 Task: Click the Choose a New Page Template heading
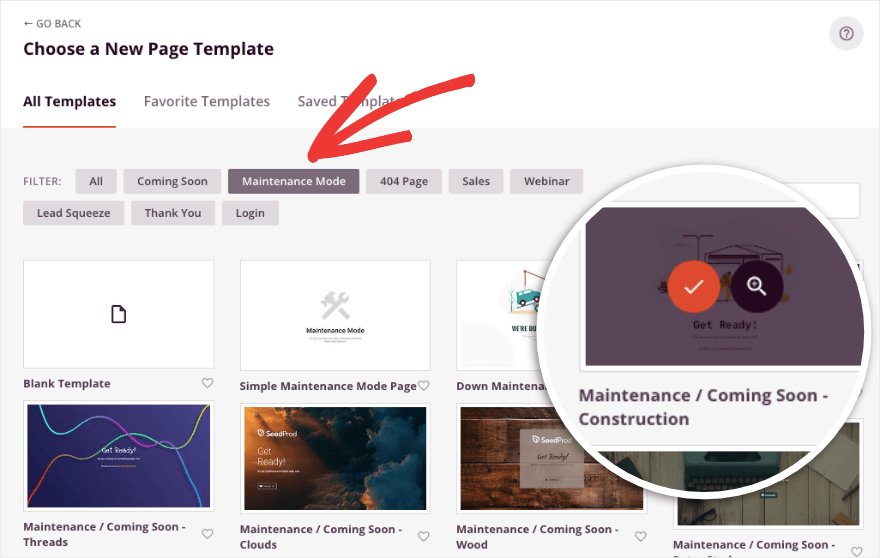tap(149, 49)
